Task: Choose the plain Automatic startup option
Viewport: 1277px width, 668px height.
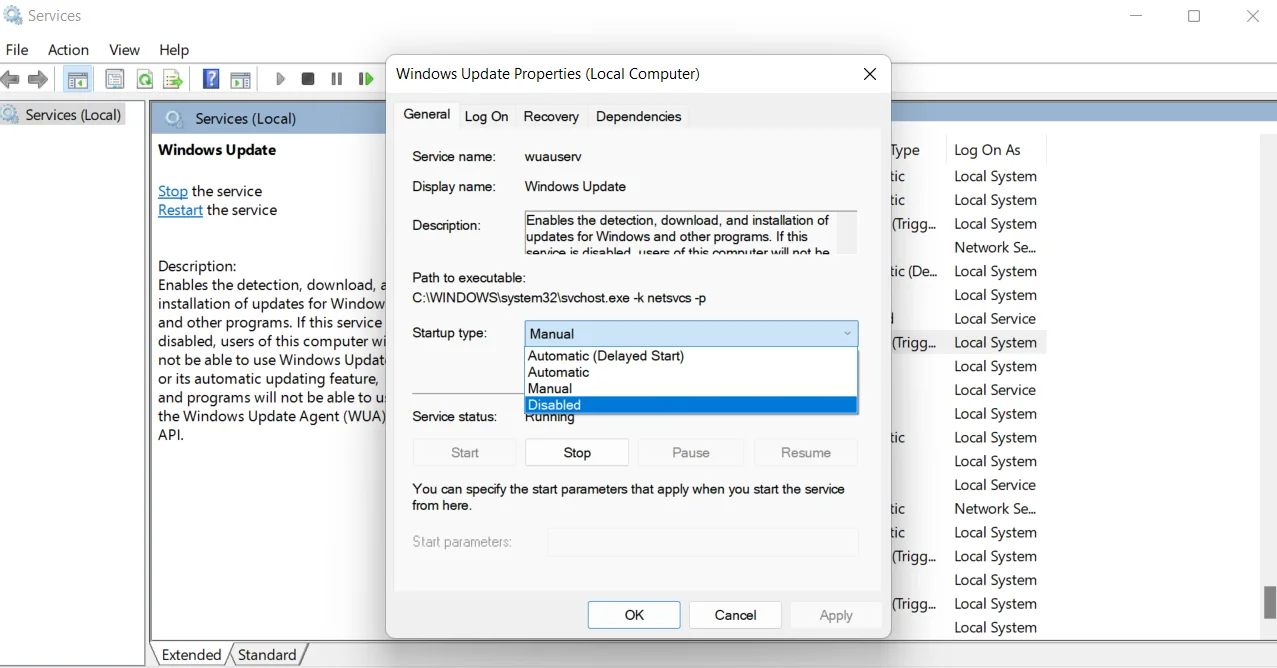Action: click(x=691, y=372)
